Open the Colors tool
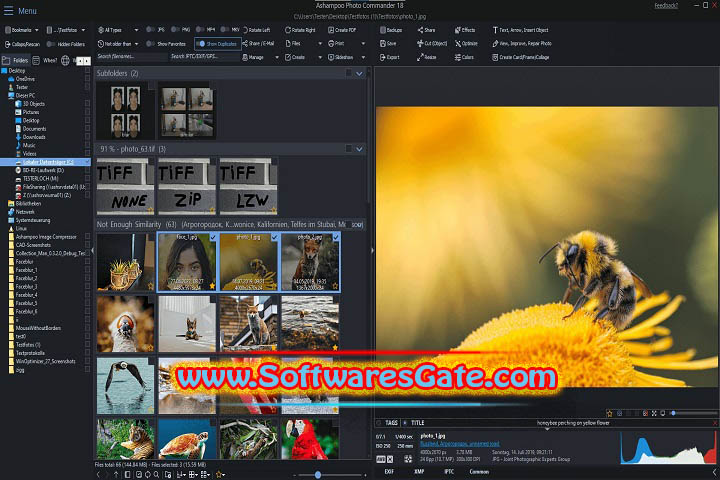The height and width of the screenshot is (480, 720). 464,57
